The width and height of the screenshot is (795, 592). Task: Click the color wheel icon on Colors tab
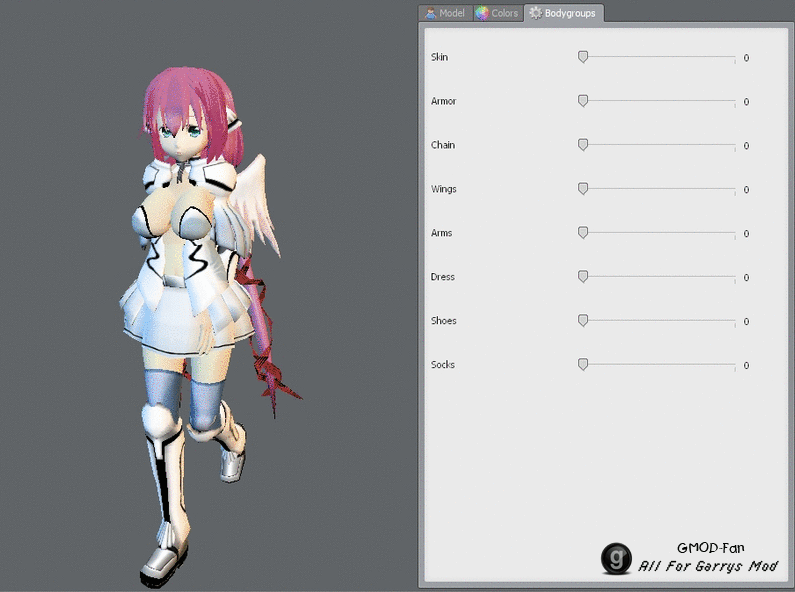click(x=482, y=13)
